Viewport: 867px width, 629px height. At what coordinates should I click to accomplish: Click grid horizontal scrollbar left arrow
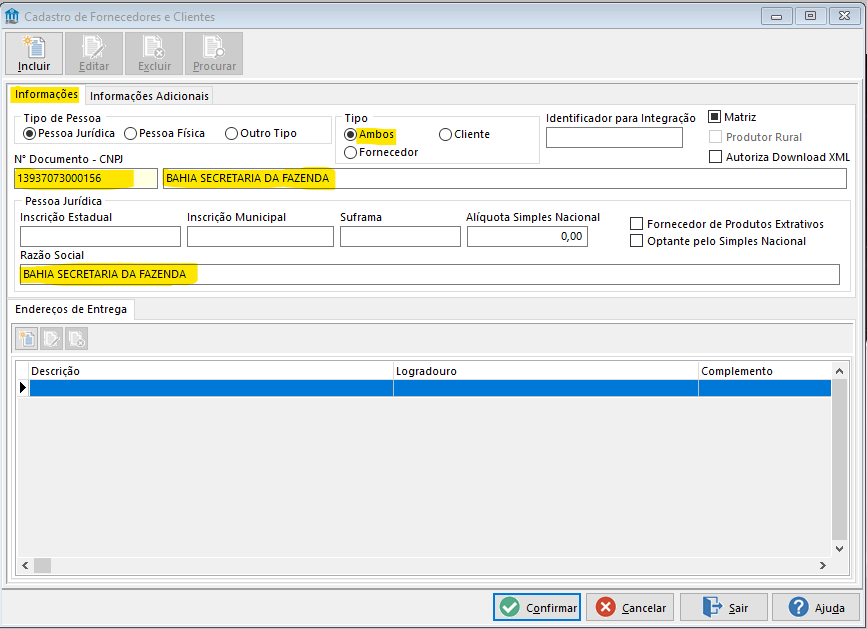pos(25,565)
